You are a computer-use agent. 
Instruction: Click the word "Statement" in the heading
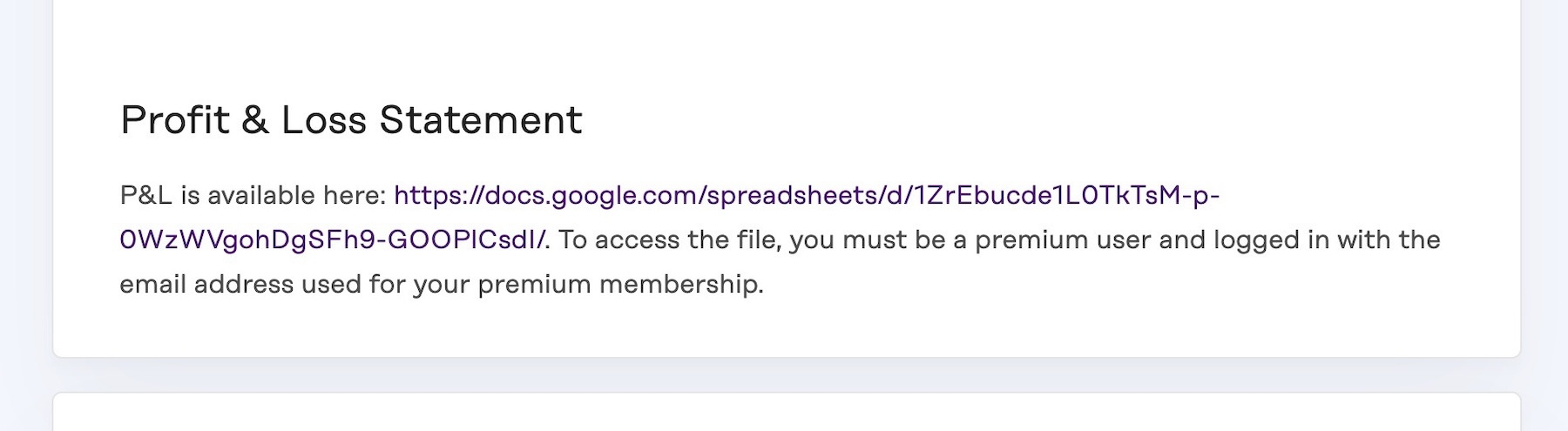481,120
